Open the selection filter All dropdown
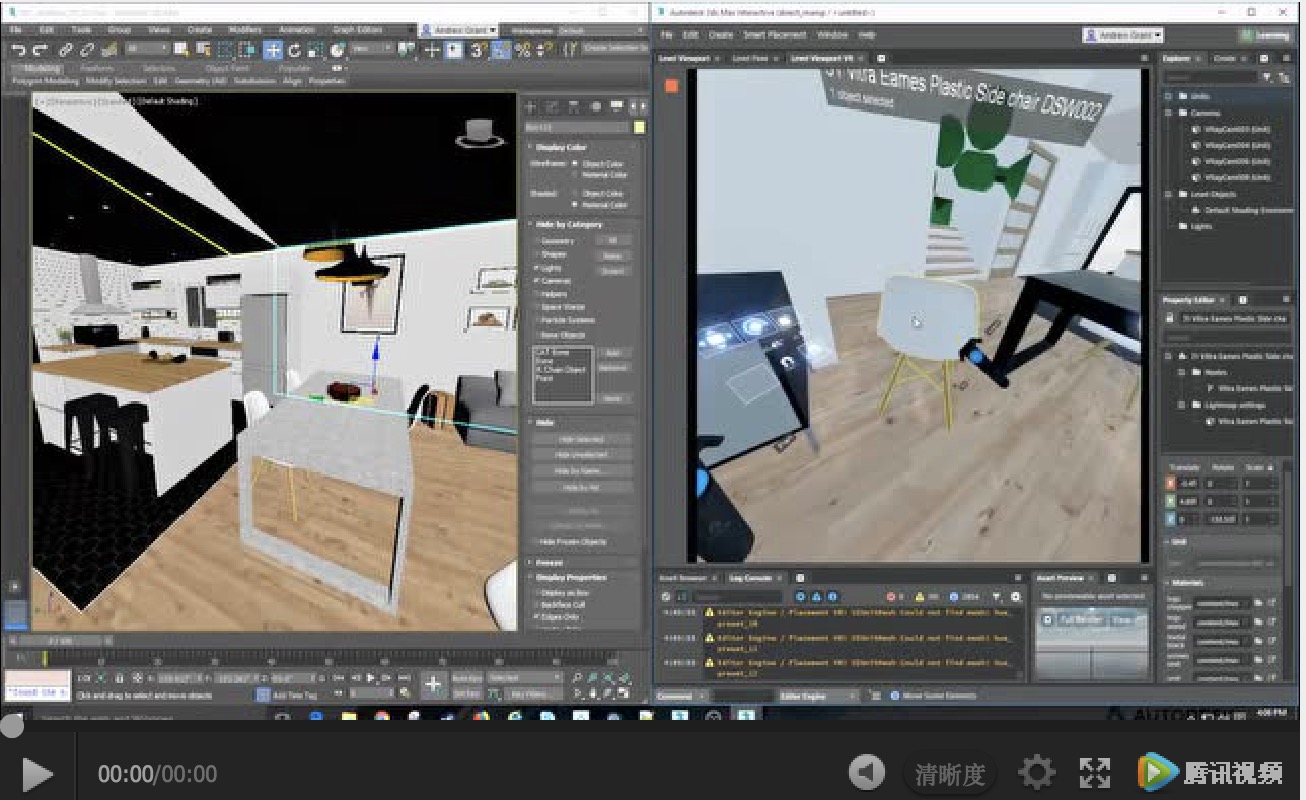Image resolution: width=1306 pixels, height=800 pixels. click(x=147, y=49)
